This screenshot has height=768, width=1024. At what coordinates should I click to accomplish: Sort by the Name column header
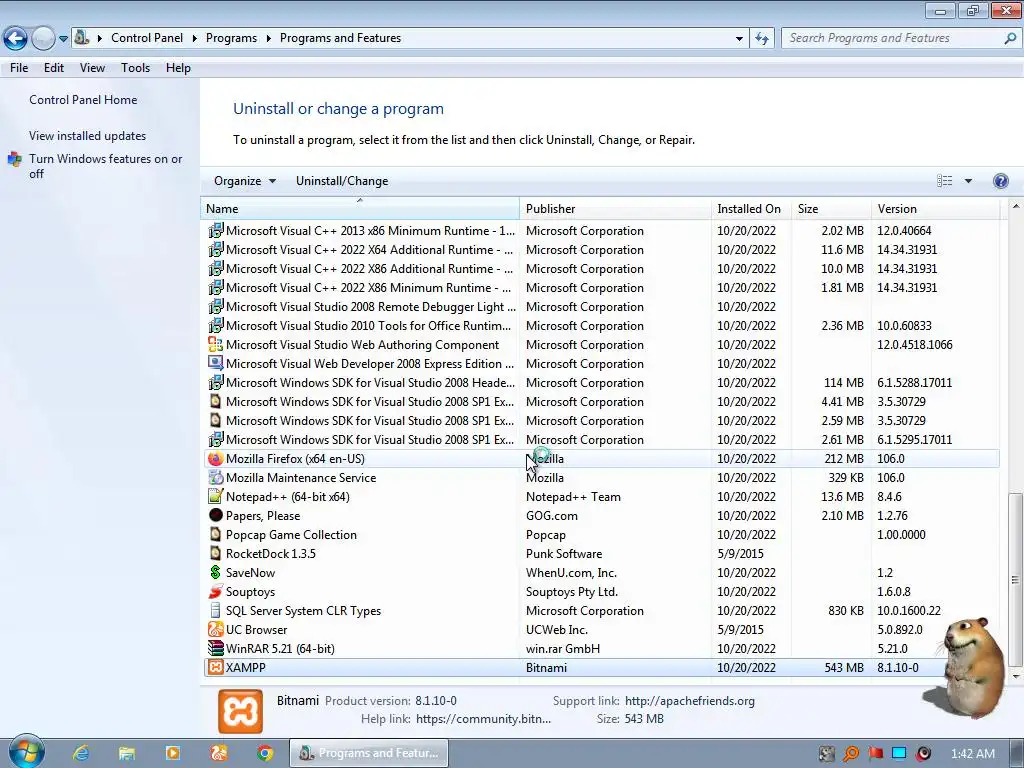coord(360,209)
